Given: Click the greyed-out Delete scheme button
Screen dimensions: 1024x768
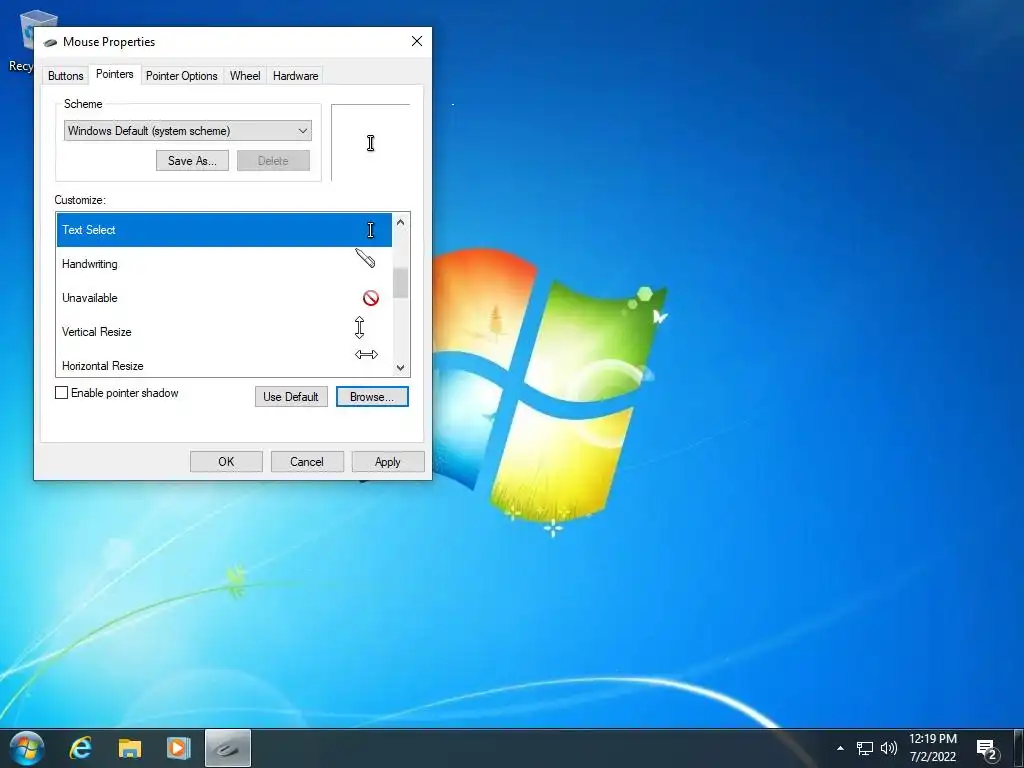Looking at the screenshot, I should click(273, 161).
